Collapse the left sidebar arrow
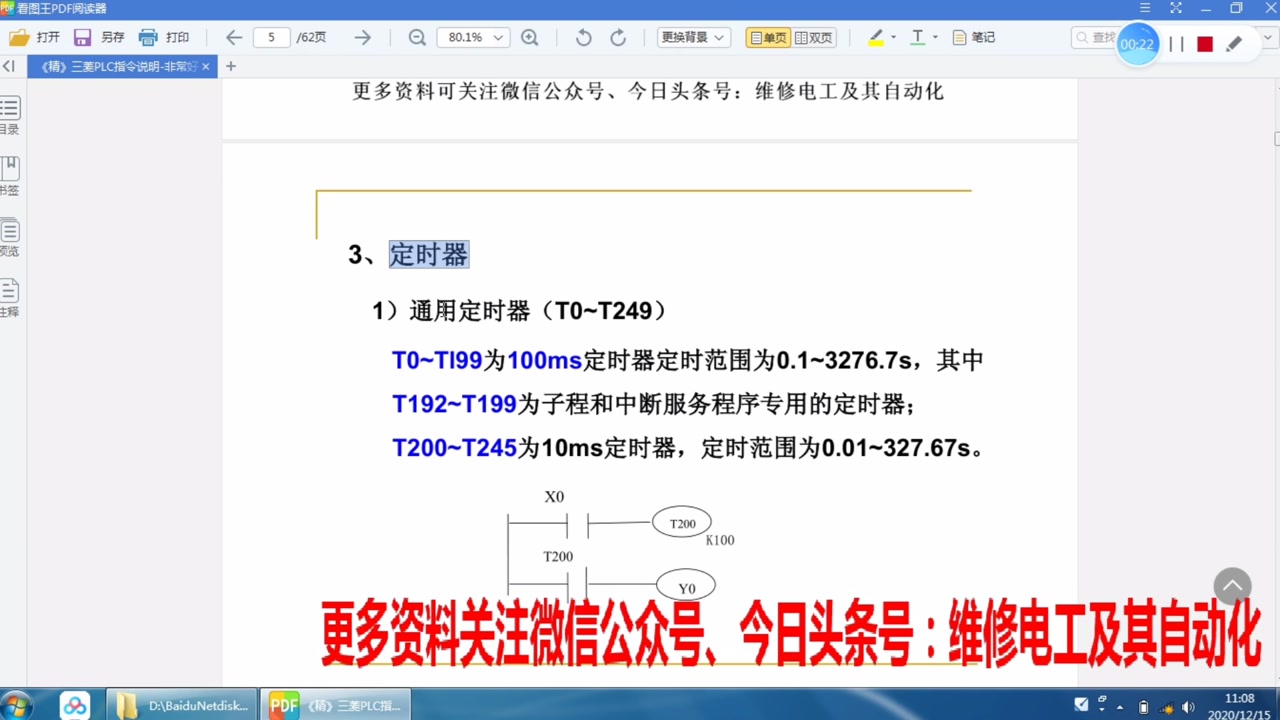 pyautogui.click(x=8, y=66)
